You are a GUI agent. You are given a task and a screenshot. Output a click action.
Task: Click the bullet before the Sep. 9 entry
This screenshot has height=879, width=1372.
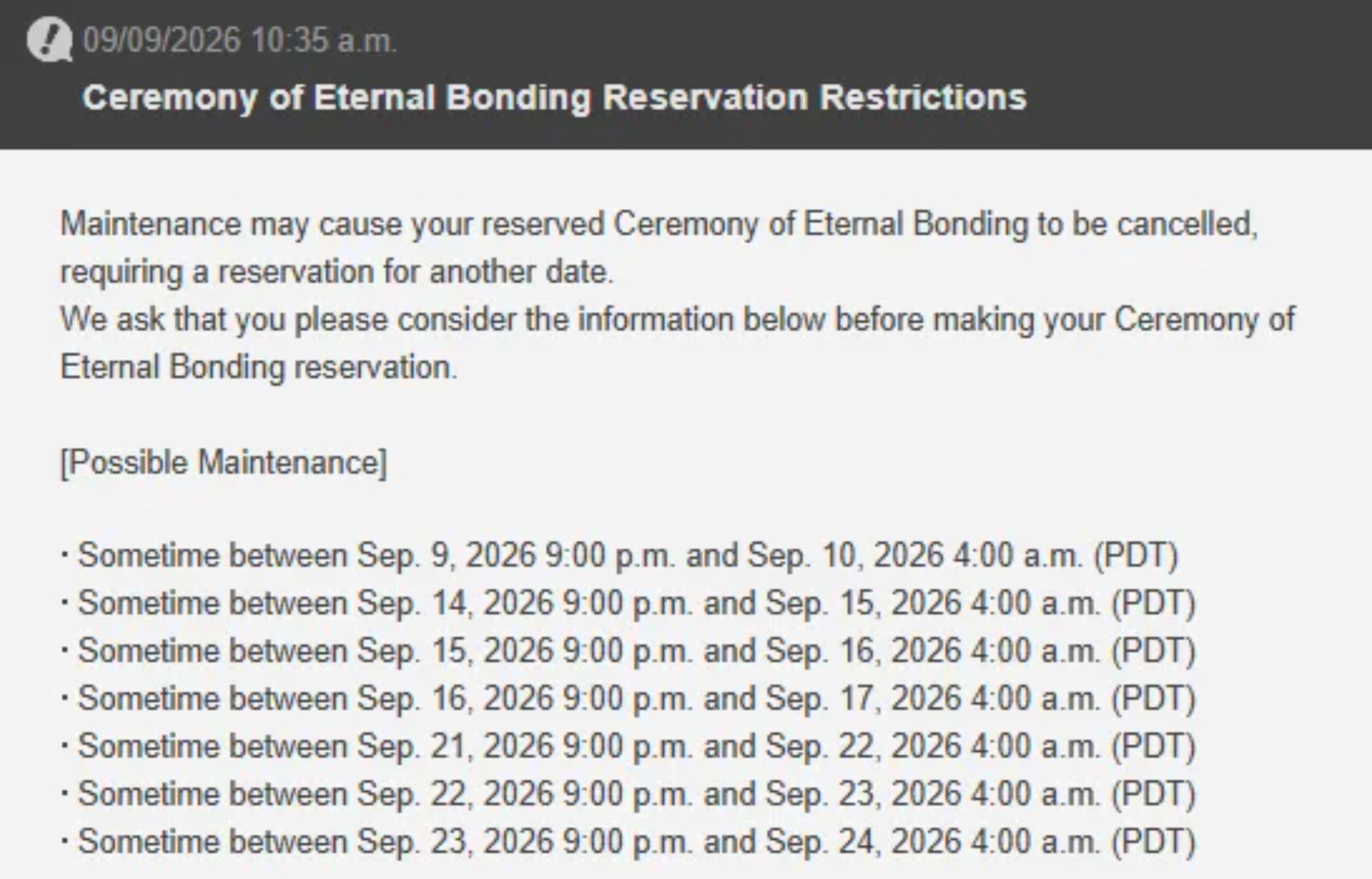[x=65, y=555]
